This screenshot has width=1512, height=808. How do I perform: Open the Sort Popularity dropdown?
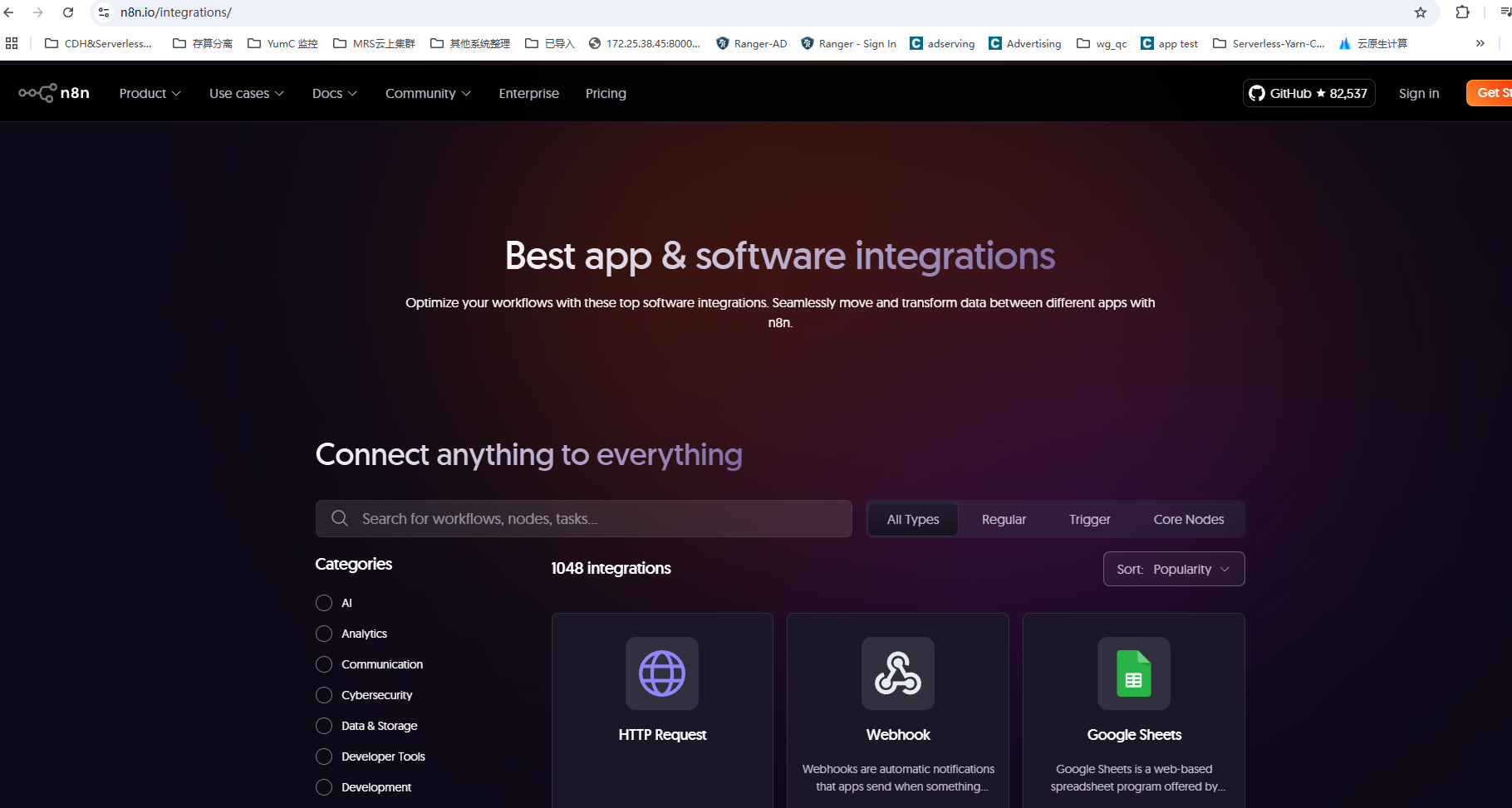pyautogui.click(x=1174, y=569)
